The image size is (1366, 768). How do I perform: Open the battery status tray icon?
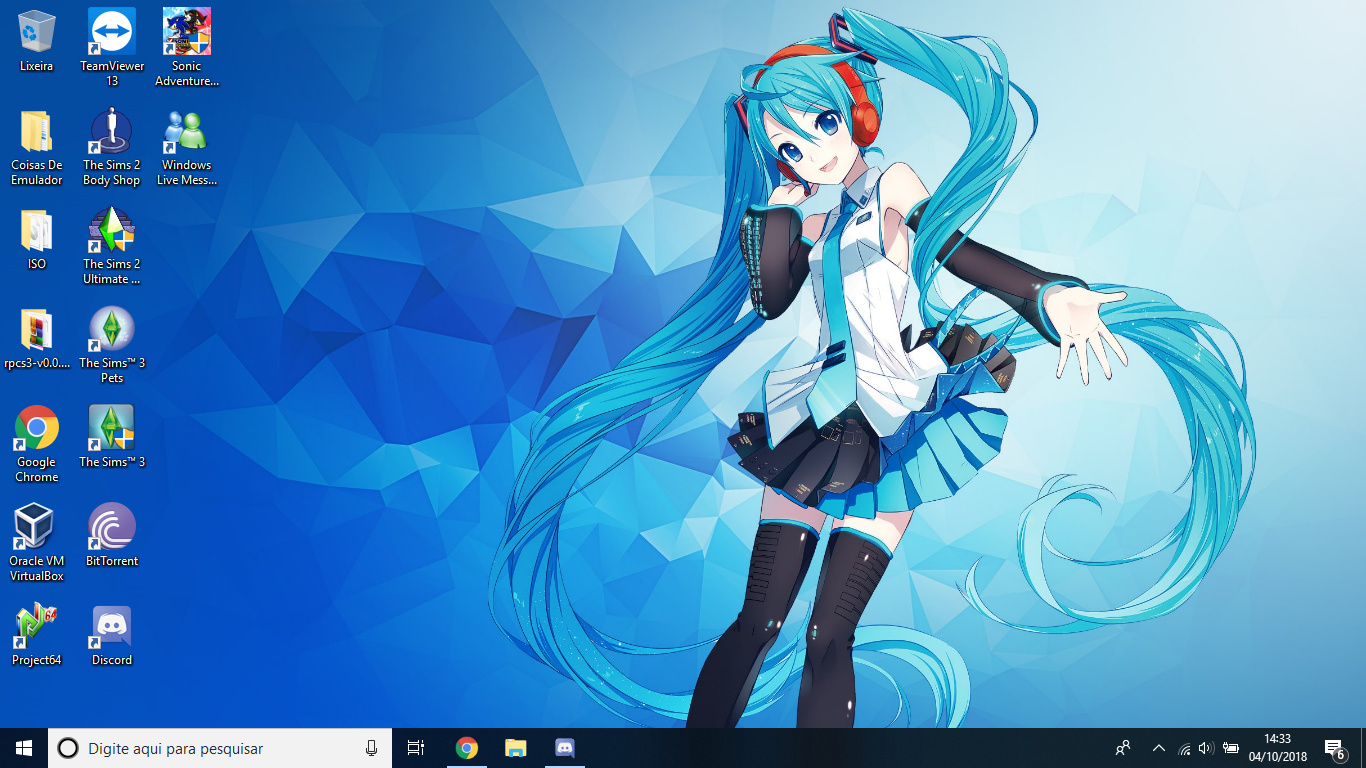(1231, 748)
